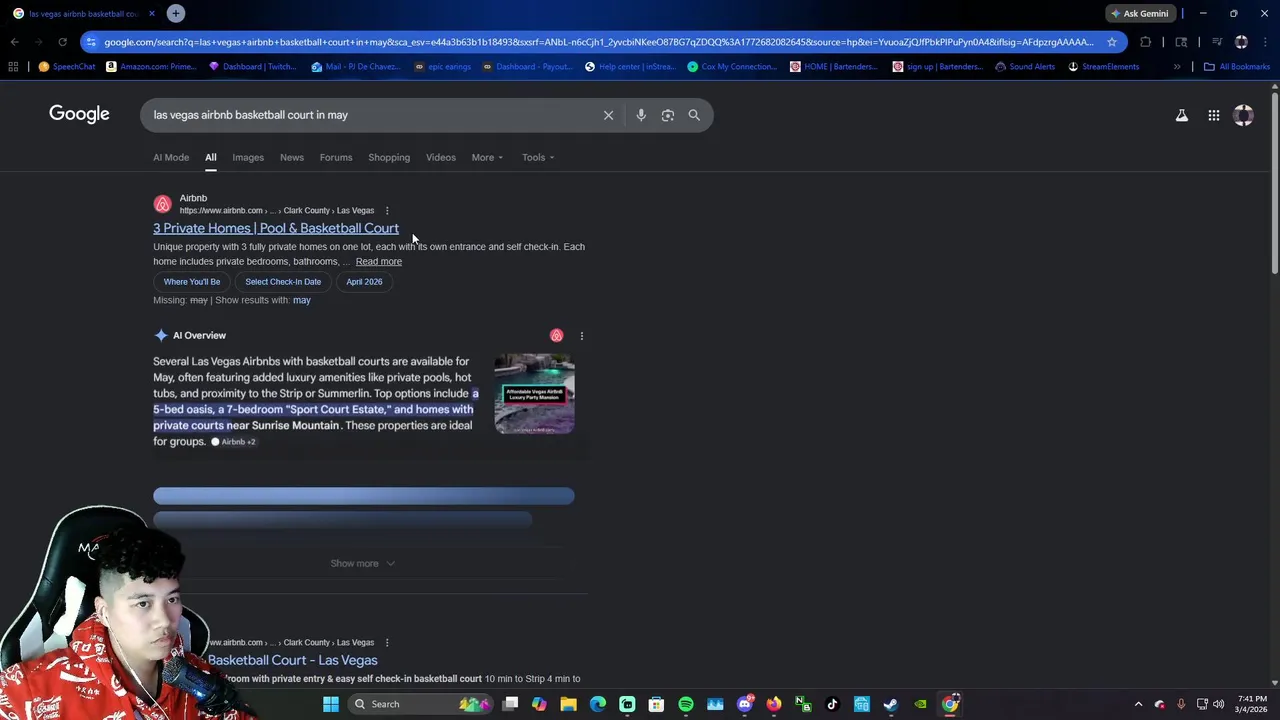Open three-dot menu of AI Overview
Image resolution: width=1280 pixels, height=720 pixels.
(582, 336)
